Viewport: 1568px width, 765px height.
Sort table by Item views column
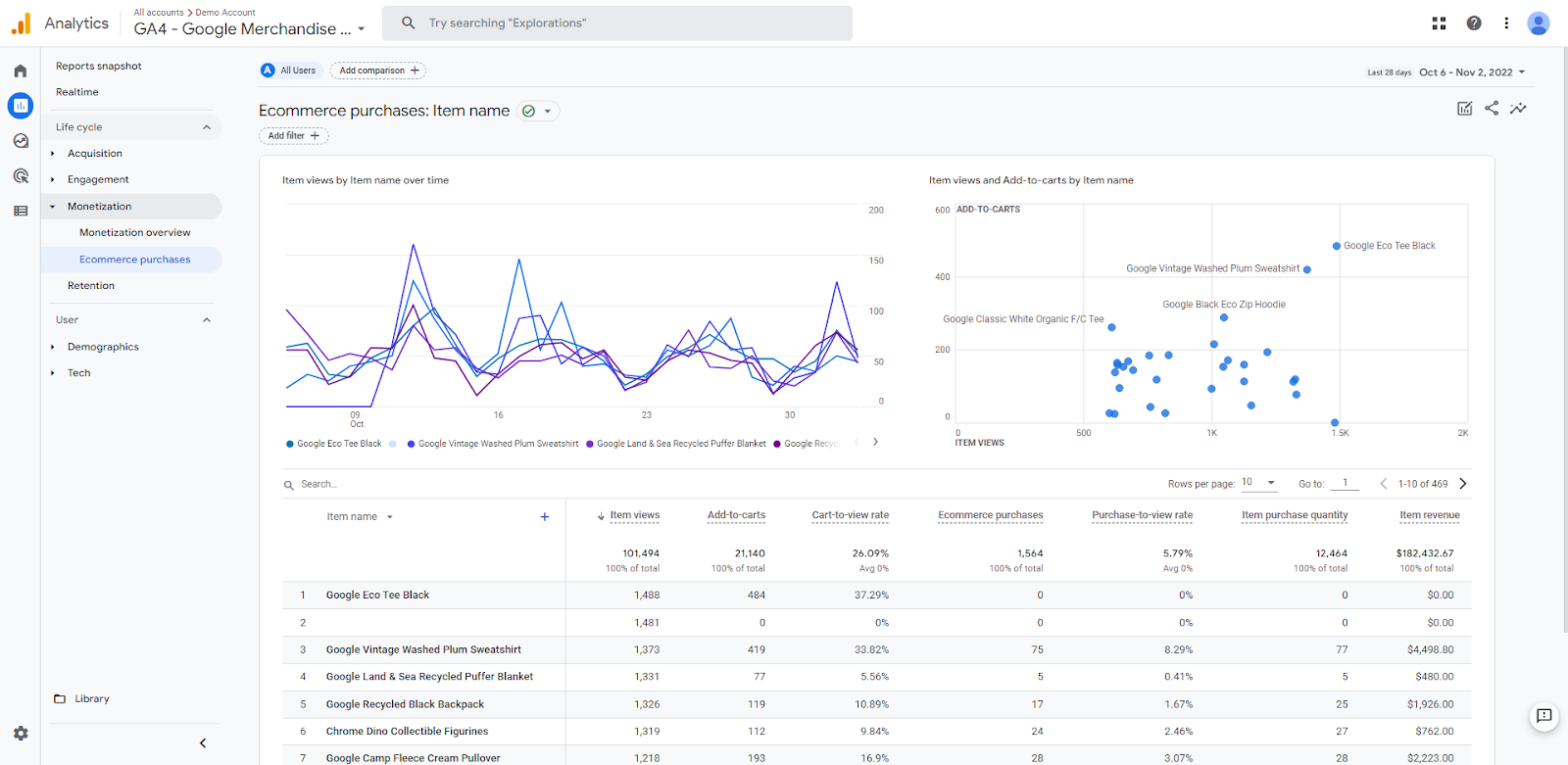coord(634,515)
